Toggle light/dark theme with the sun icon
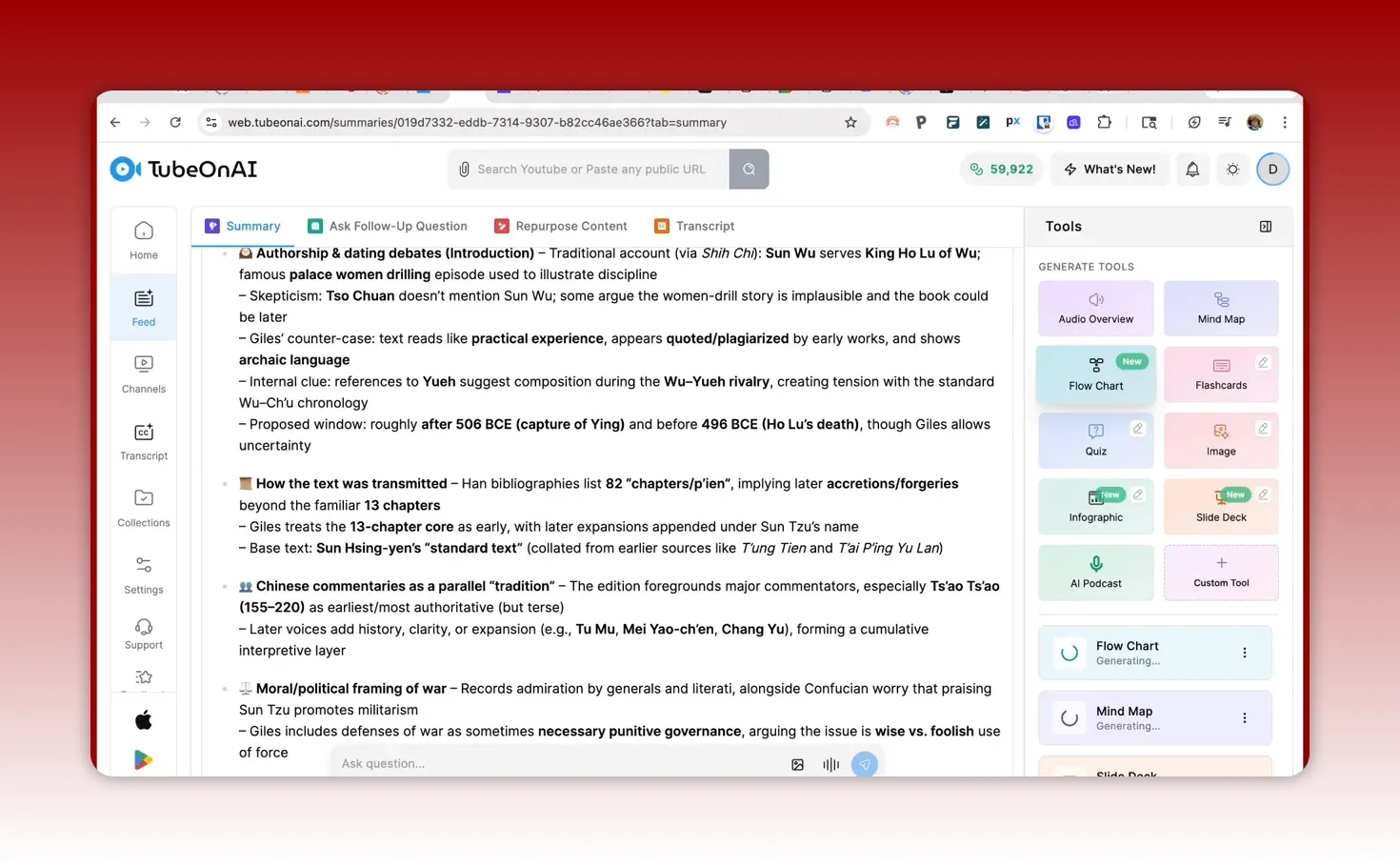 [x=1232, y=169]
